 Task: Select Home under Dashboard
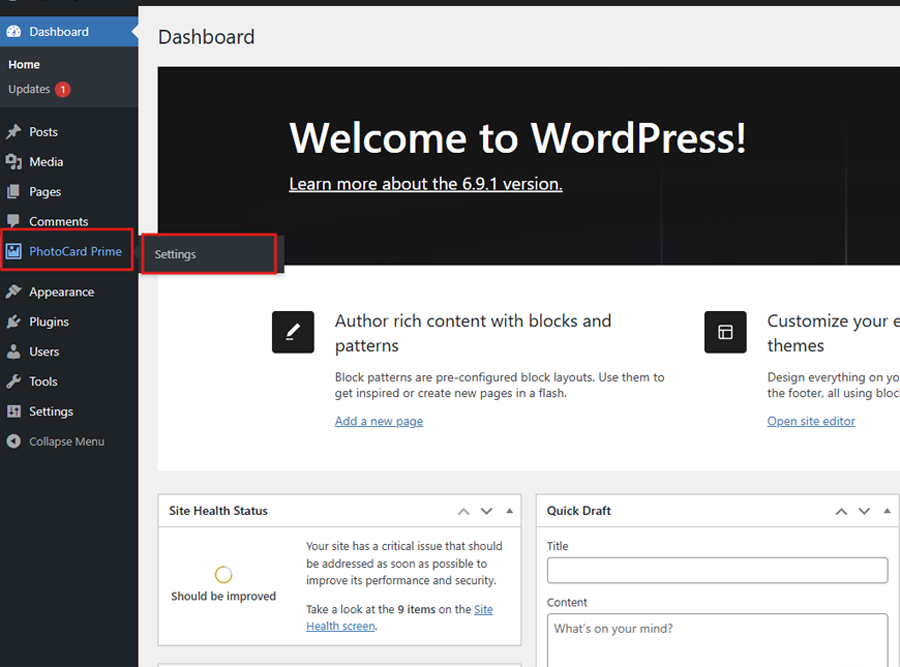point(24,64)
